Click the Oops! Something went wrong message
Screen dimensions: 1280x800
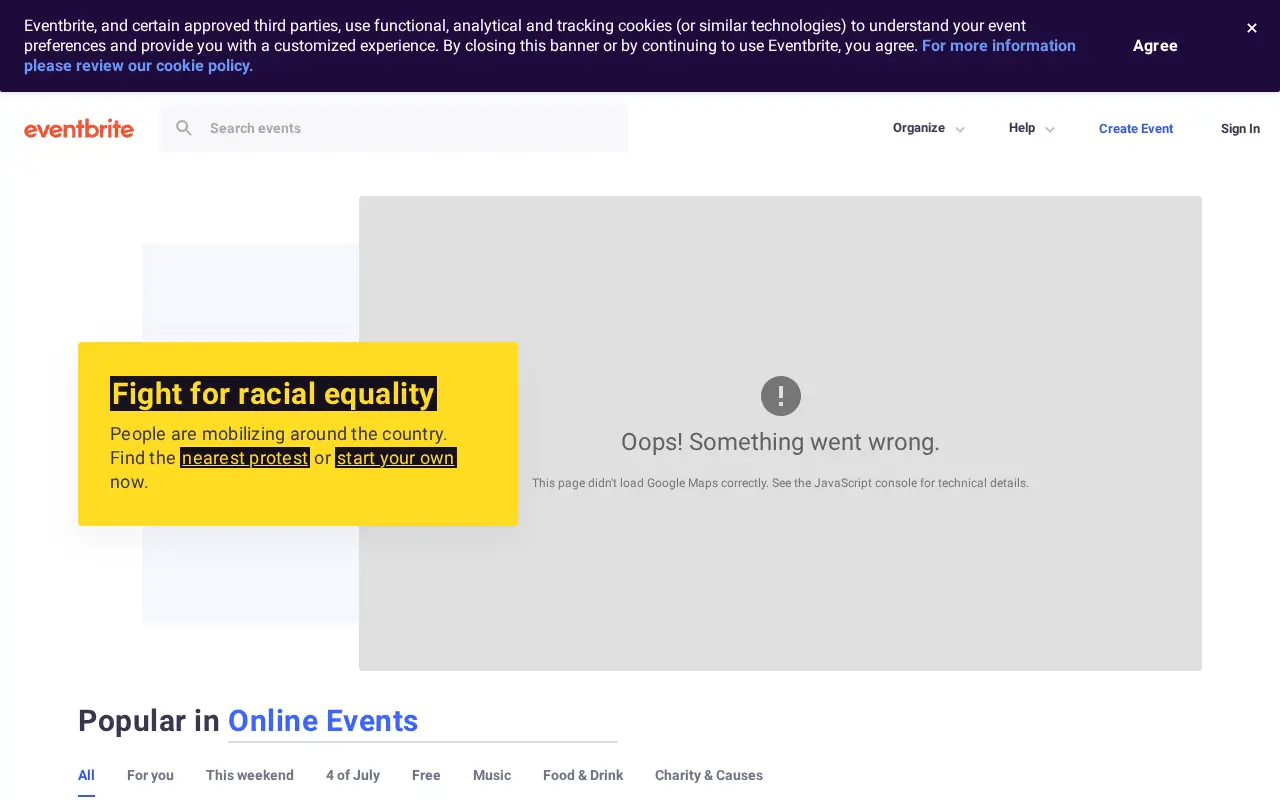(780, 442)
